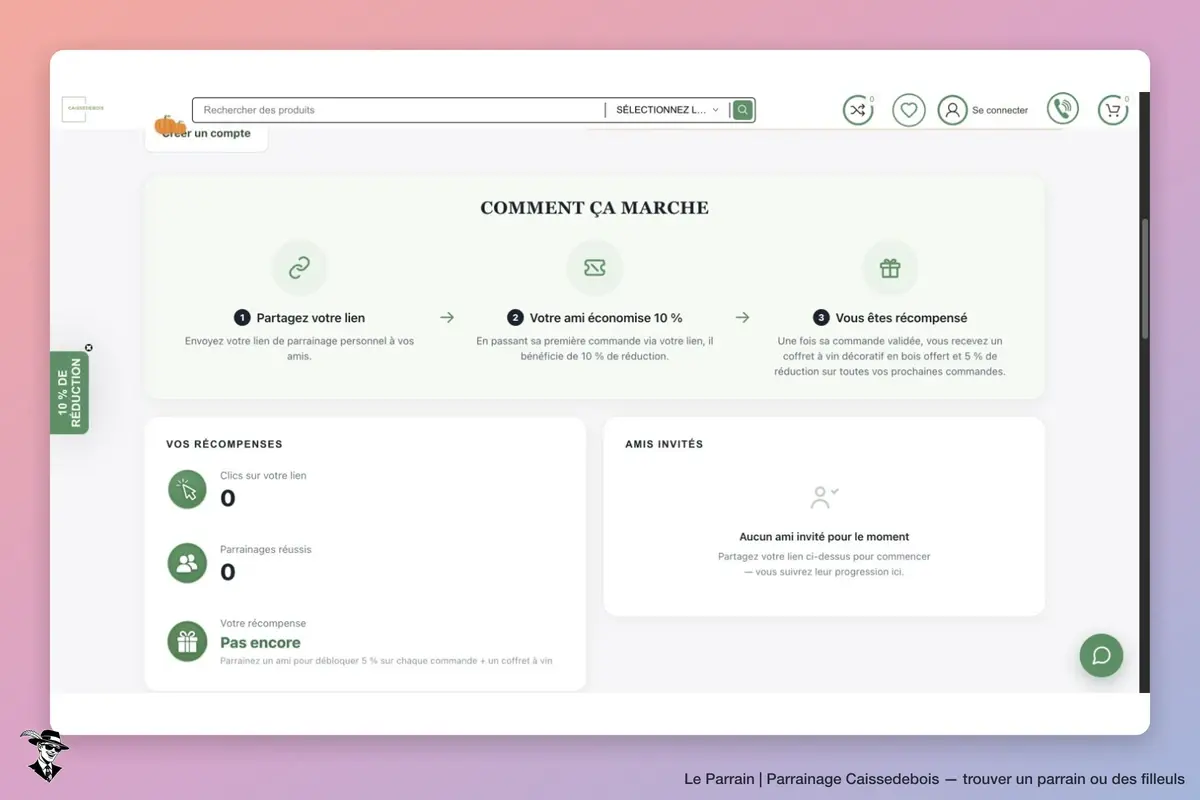Open the 10 % de réduction side tab

point(69,393)
